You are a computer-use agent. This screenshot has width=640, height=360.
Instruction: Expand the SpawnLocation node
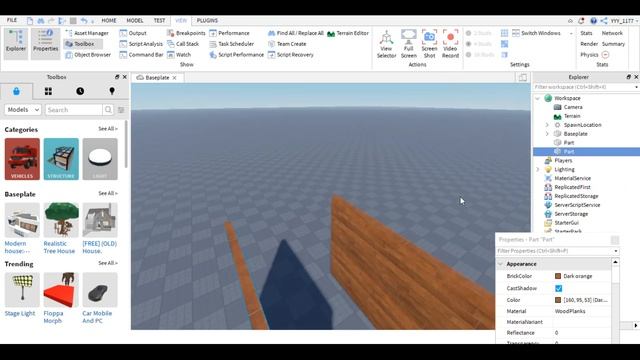point(547,125)
